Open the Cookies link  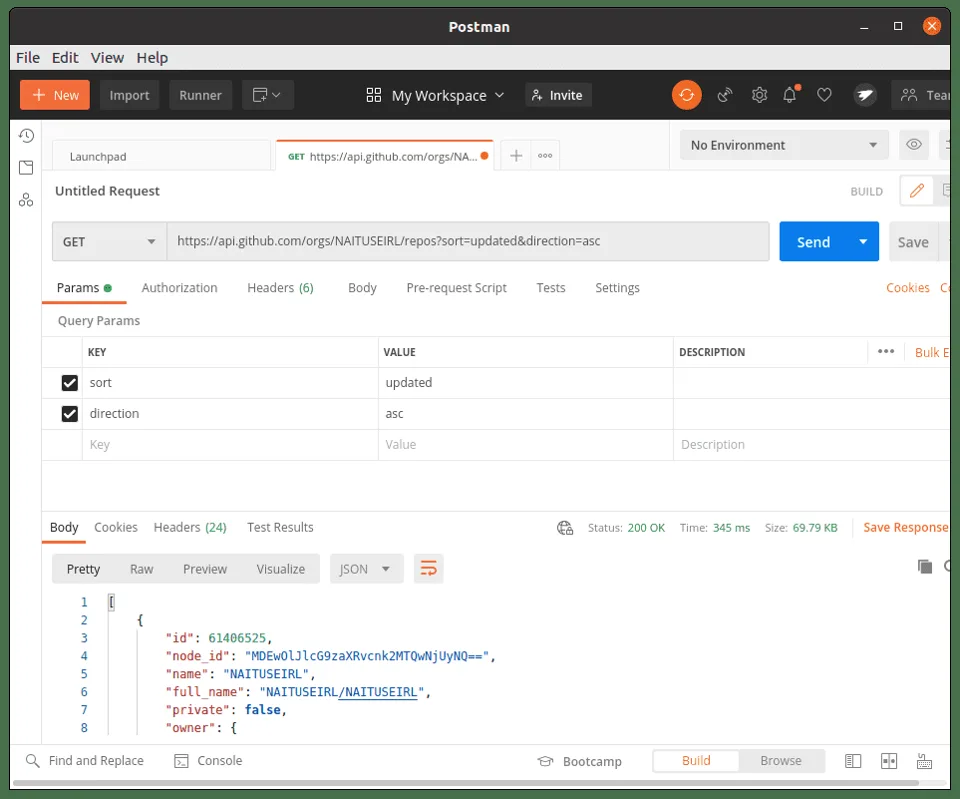pyautogui.click(x=907, y=288)
